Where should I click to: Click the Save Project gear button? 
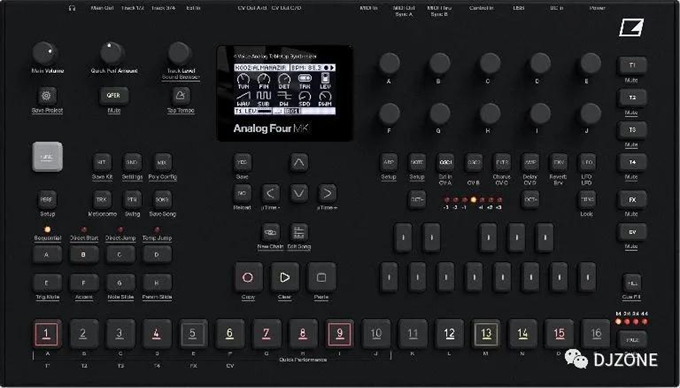click(46, 95)
